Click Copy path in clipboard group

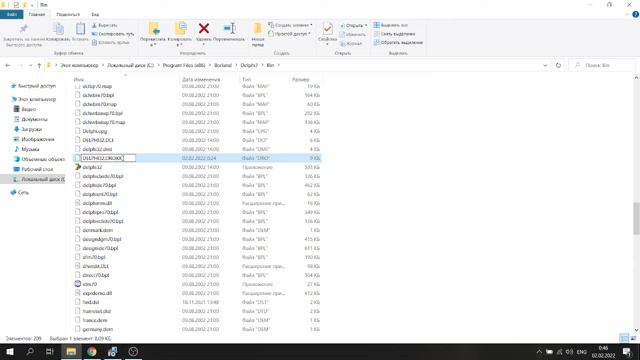pos(113,34)
